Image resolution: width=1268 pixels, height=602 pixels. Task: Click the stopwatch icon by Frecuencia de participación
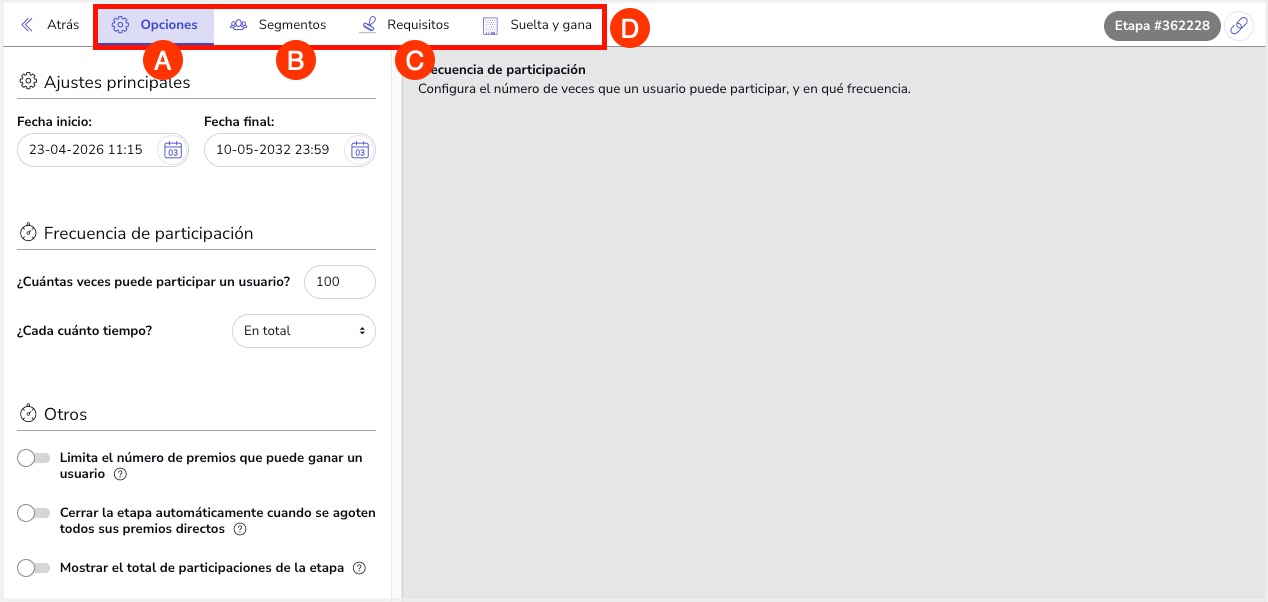tap(26, 231)
